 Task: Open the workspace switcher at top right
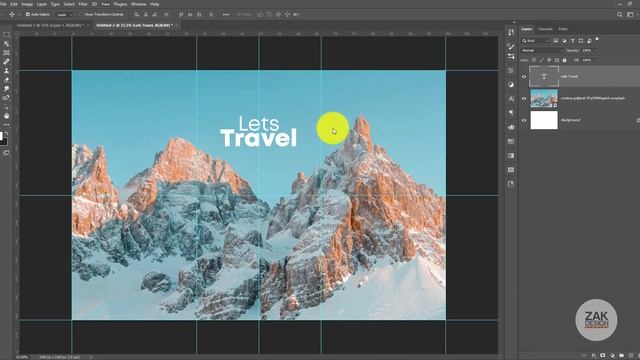[x=631, y=14]
